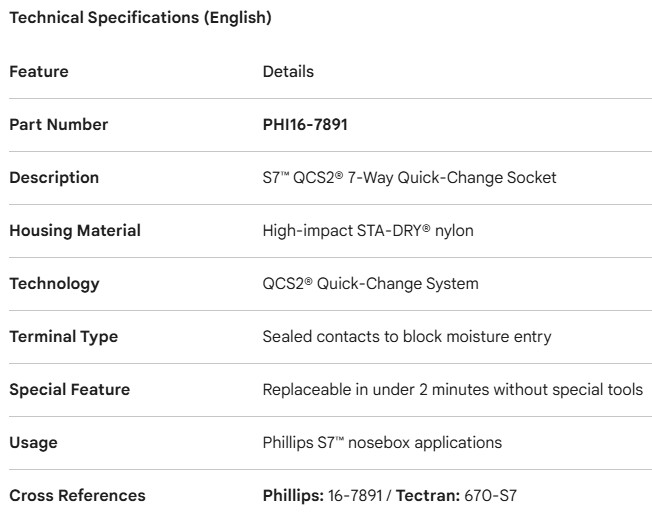Click the Details column header
The image size is (652, 515).
coord(288,72)
